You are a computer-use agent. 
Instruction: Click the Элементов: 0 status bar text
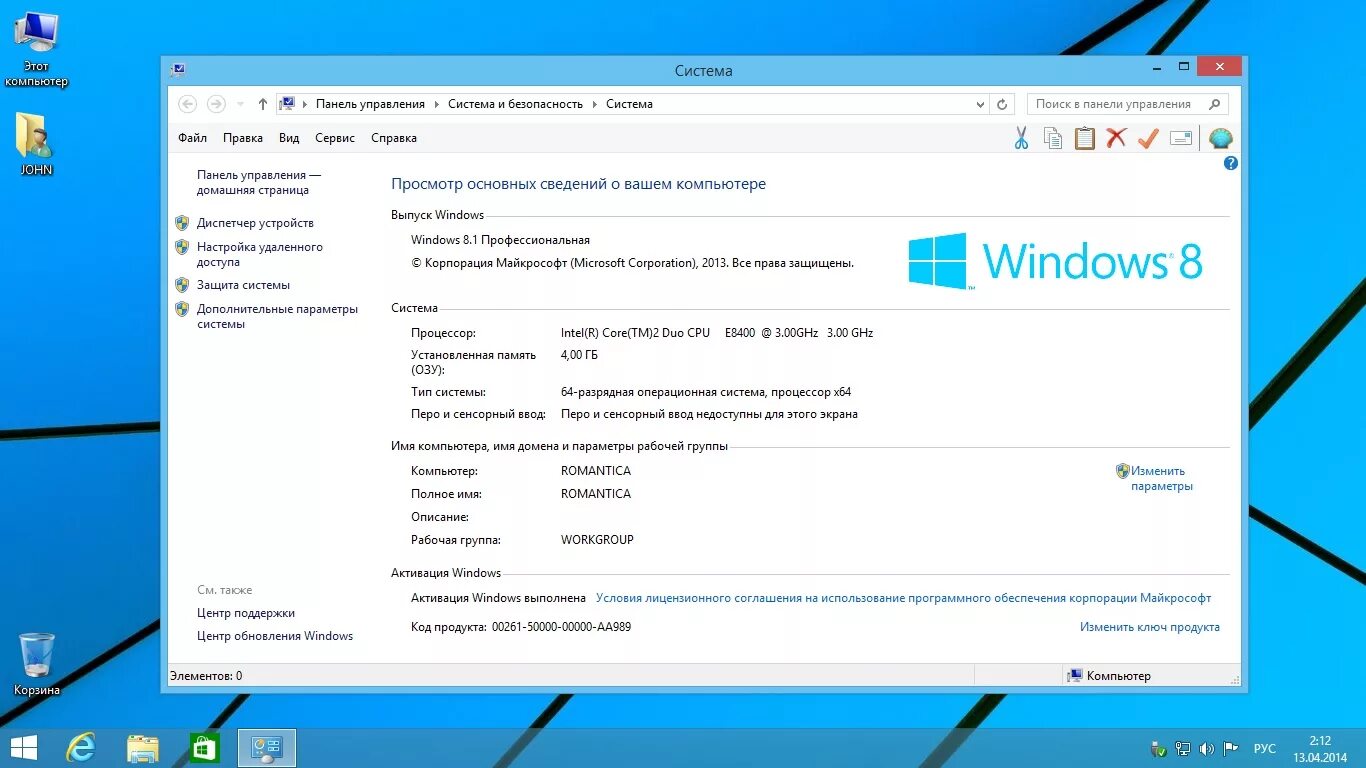click(206, 676)
